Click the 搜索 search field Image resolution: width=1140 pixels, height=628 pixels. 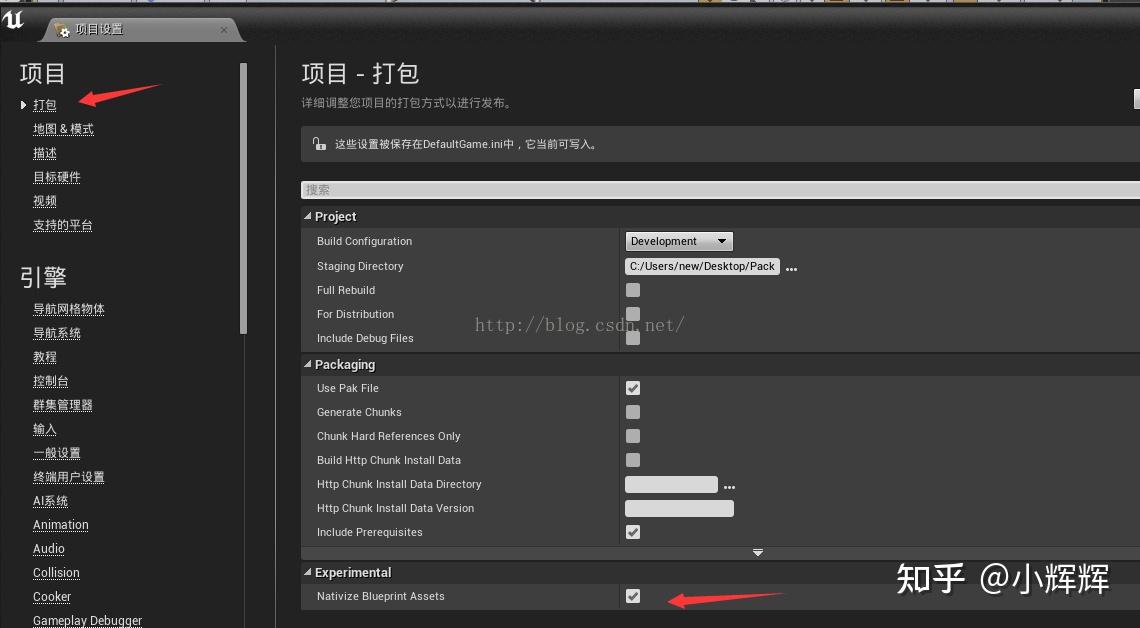click(500, 190)
